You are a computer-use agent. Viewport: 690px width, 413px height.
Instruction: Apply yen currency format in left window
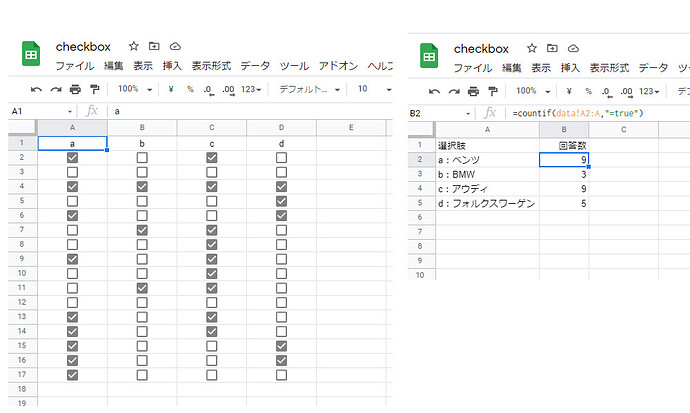click(171, 89)
